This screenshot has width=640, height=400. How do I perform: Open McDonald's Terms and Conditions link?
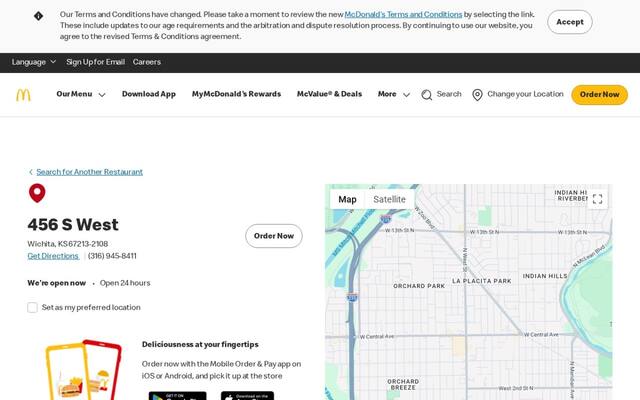pyautogui.click(x=403, y=14)
